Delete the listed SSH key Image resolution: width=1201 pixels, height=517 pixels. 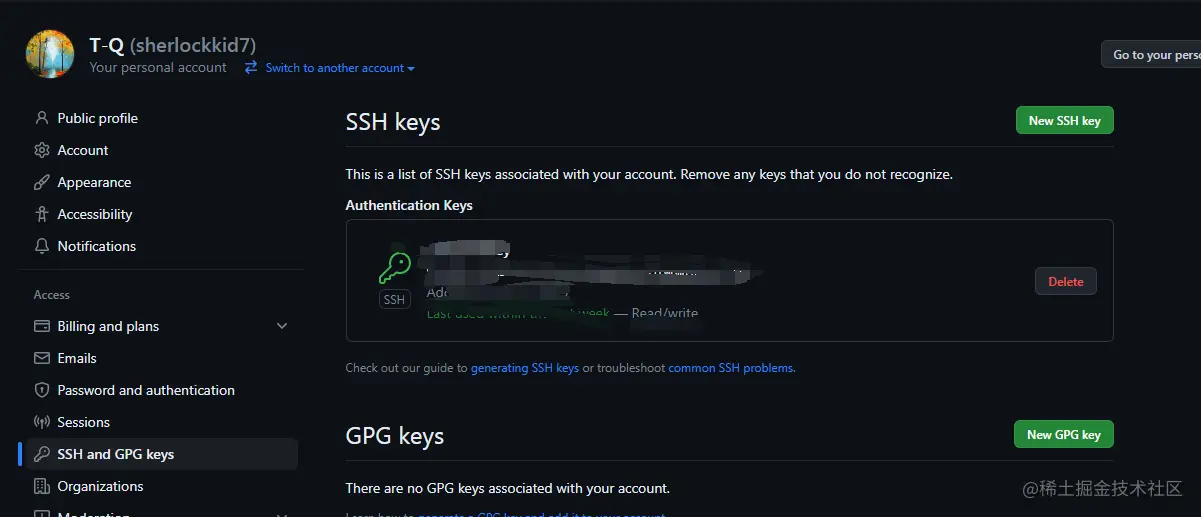pyautogui.click(x=1065, y=281)
